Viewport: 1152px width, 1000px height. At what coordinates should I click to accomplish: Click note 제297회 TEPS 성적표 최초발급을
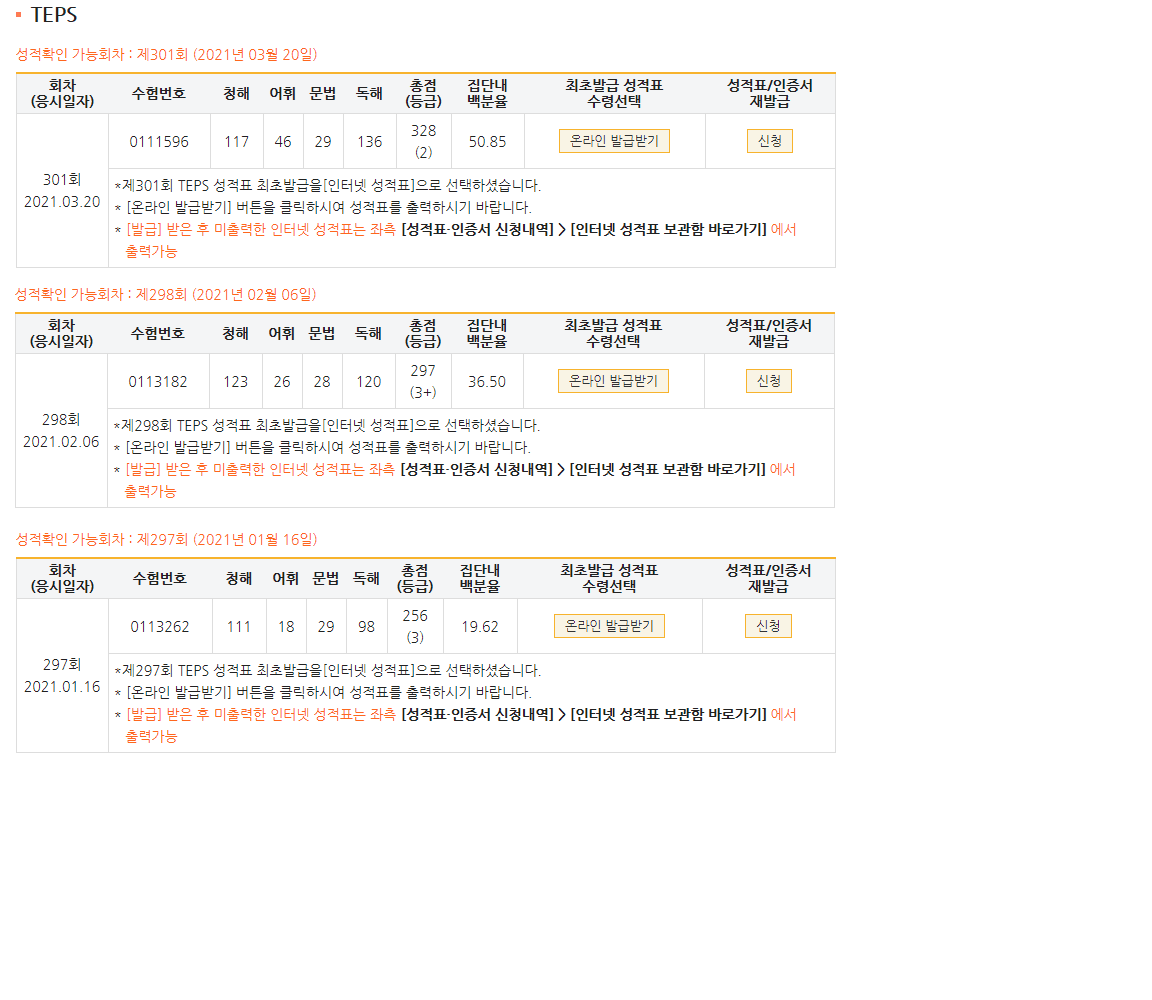(328, 670)
